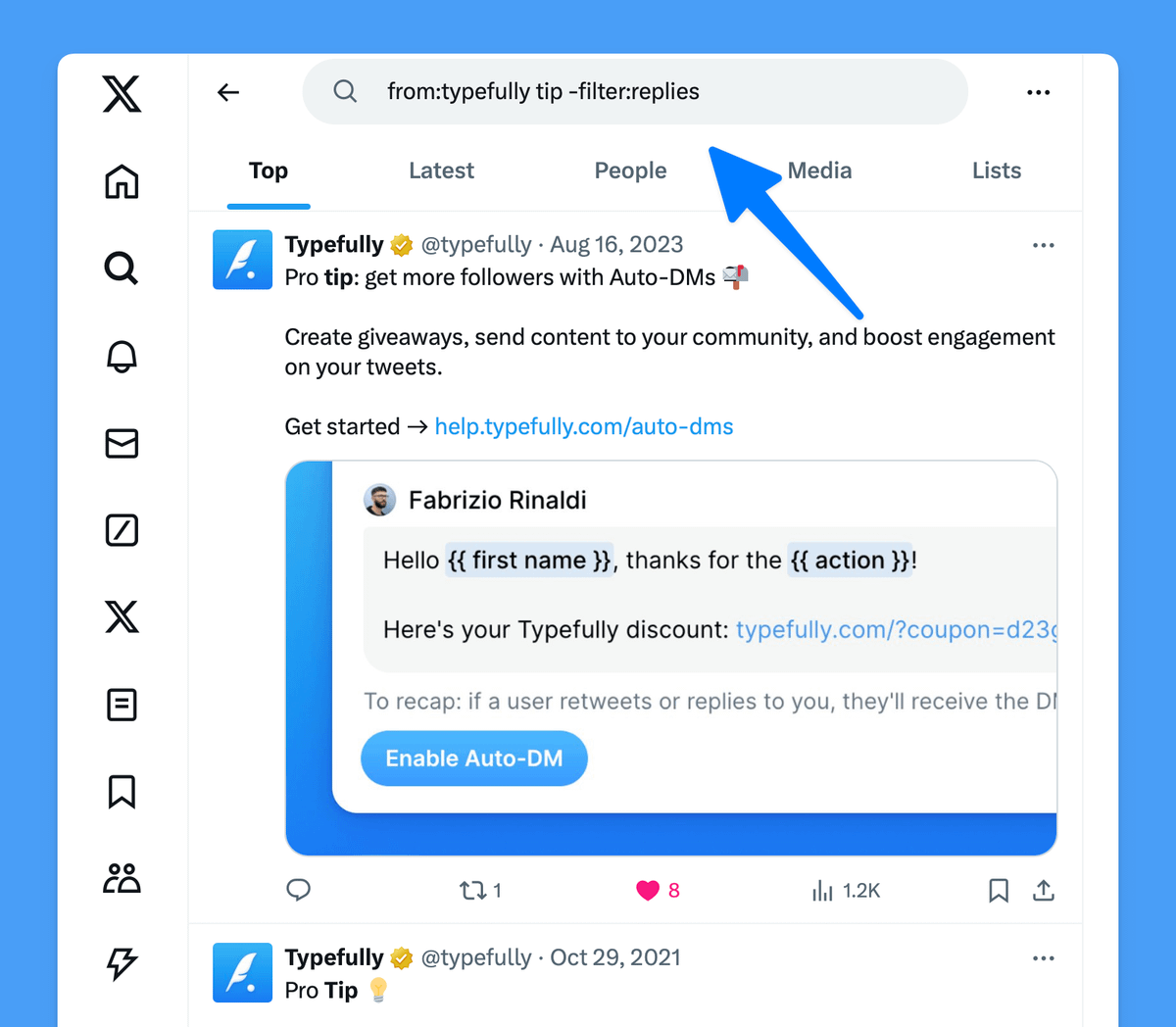
Task: Reply to Typefully's Auto-DMs tweet
Action: click(299, 890)
